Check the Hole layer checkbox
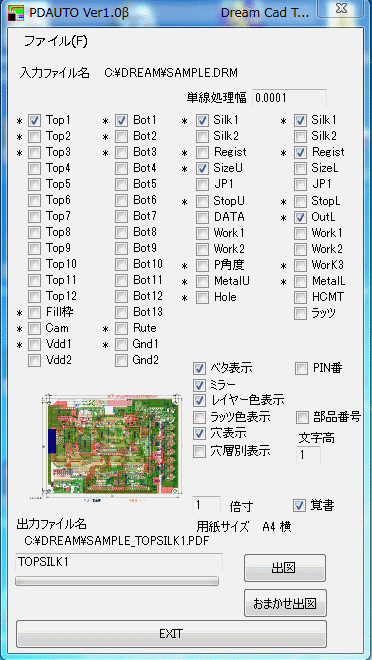 (x=202, y=297)
